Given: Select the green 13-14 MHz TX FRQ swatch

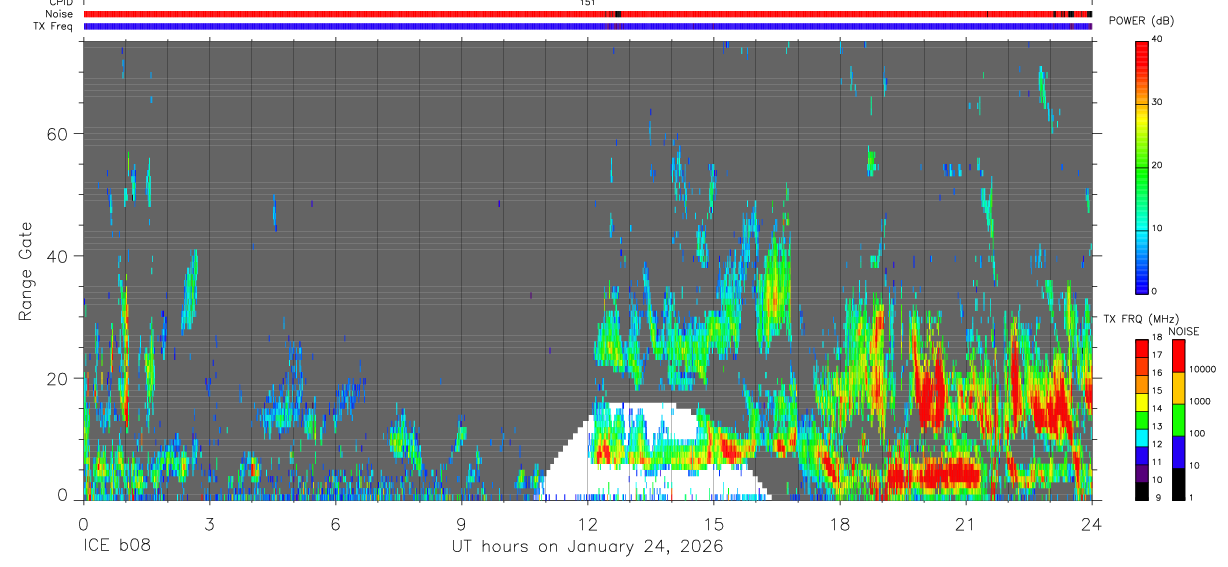Looking at the screenshot, I should 1142,418.
